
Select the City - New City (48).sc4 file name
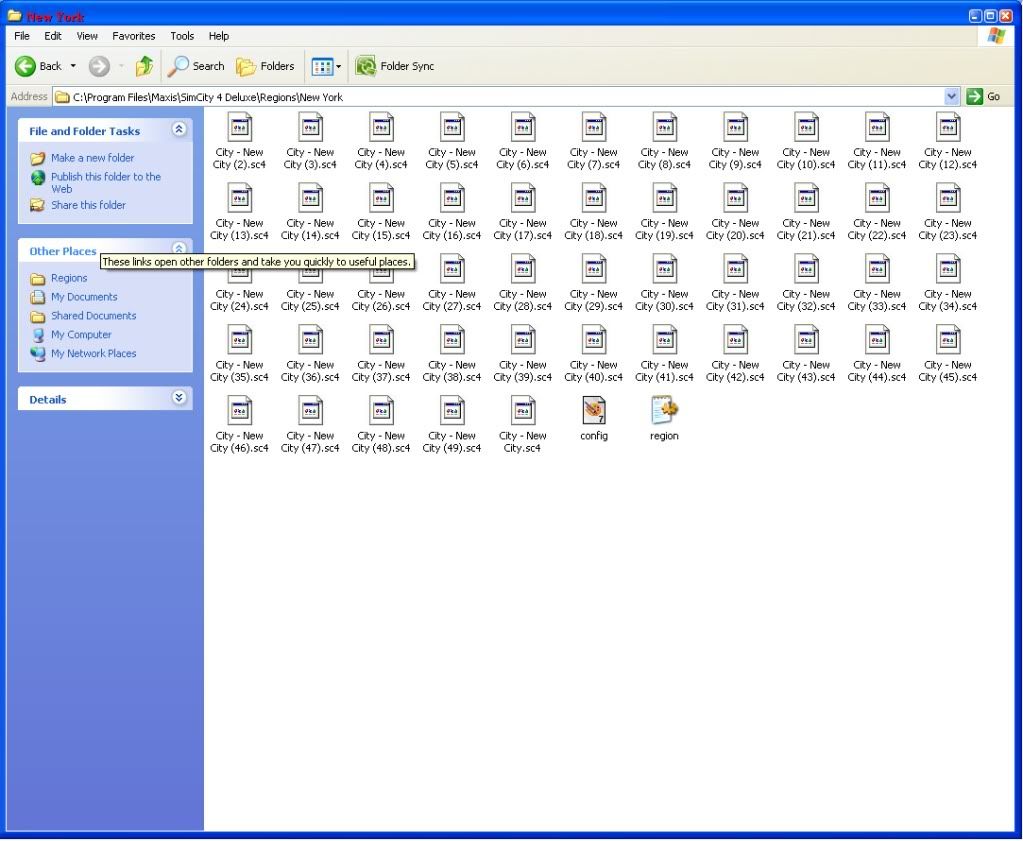(x=381, y=442)
